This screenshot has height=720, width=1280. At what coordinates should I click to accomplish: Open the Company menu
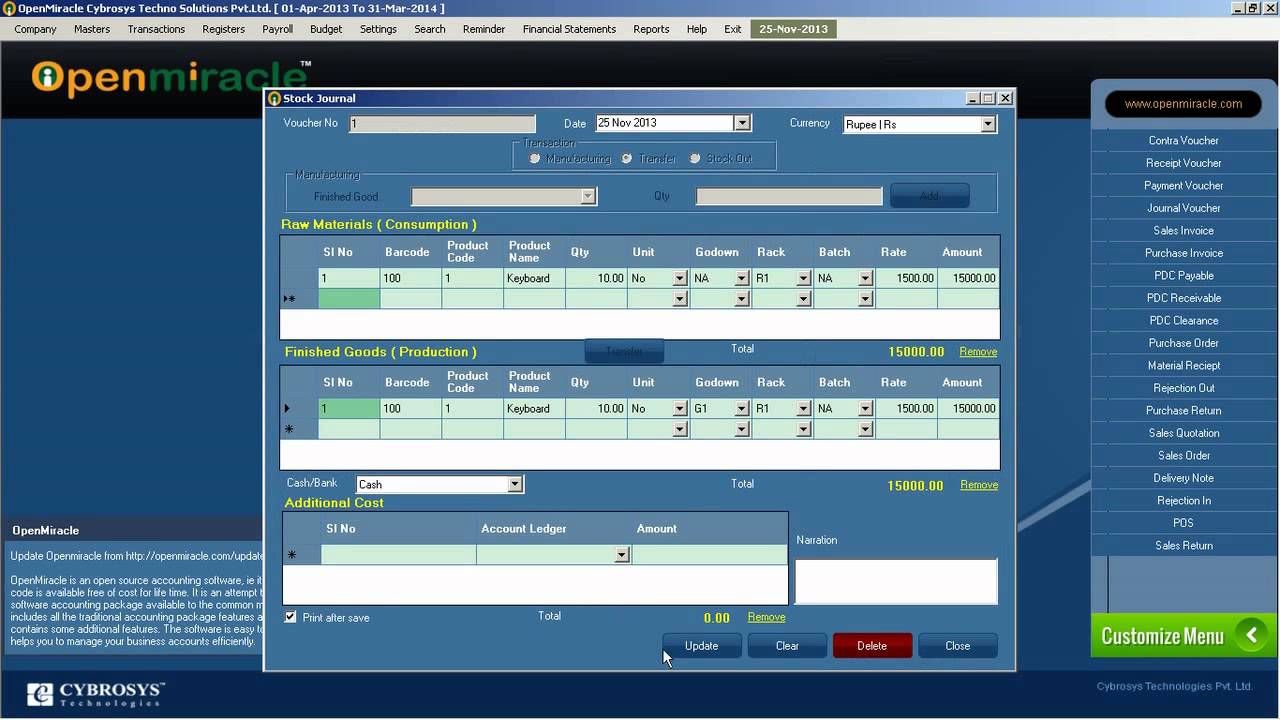[x=35, y=29]
